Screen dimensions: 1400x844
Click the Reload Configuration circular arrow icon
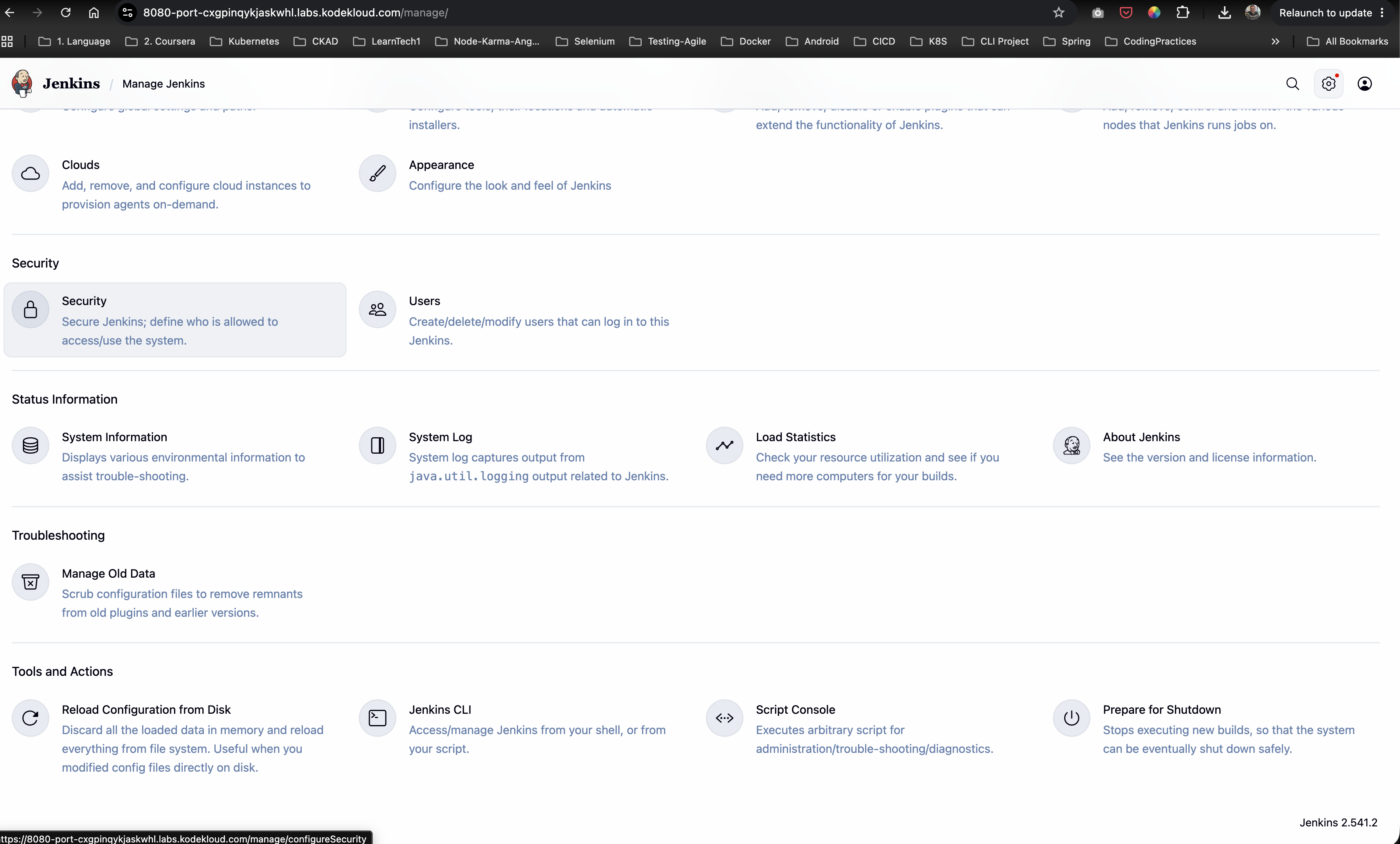pyautogui.click(x=31, y=718)
